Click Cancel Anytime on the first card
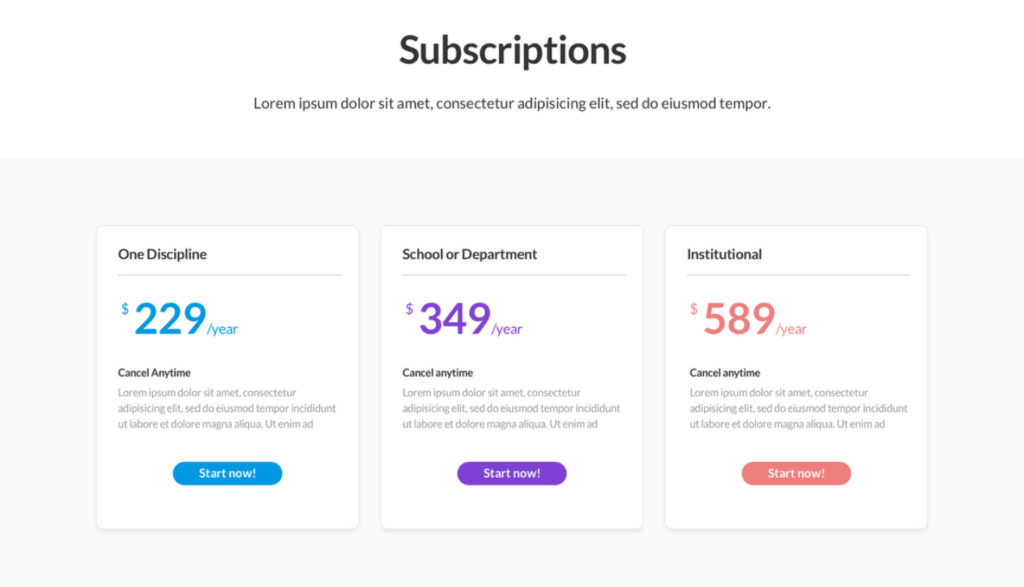This screenshot has height=587, width=1024. point(154,371)
